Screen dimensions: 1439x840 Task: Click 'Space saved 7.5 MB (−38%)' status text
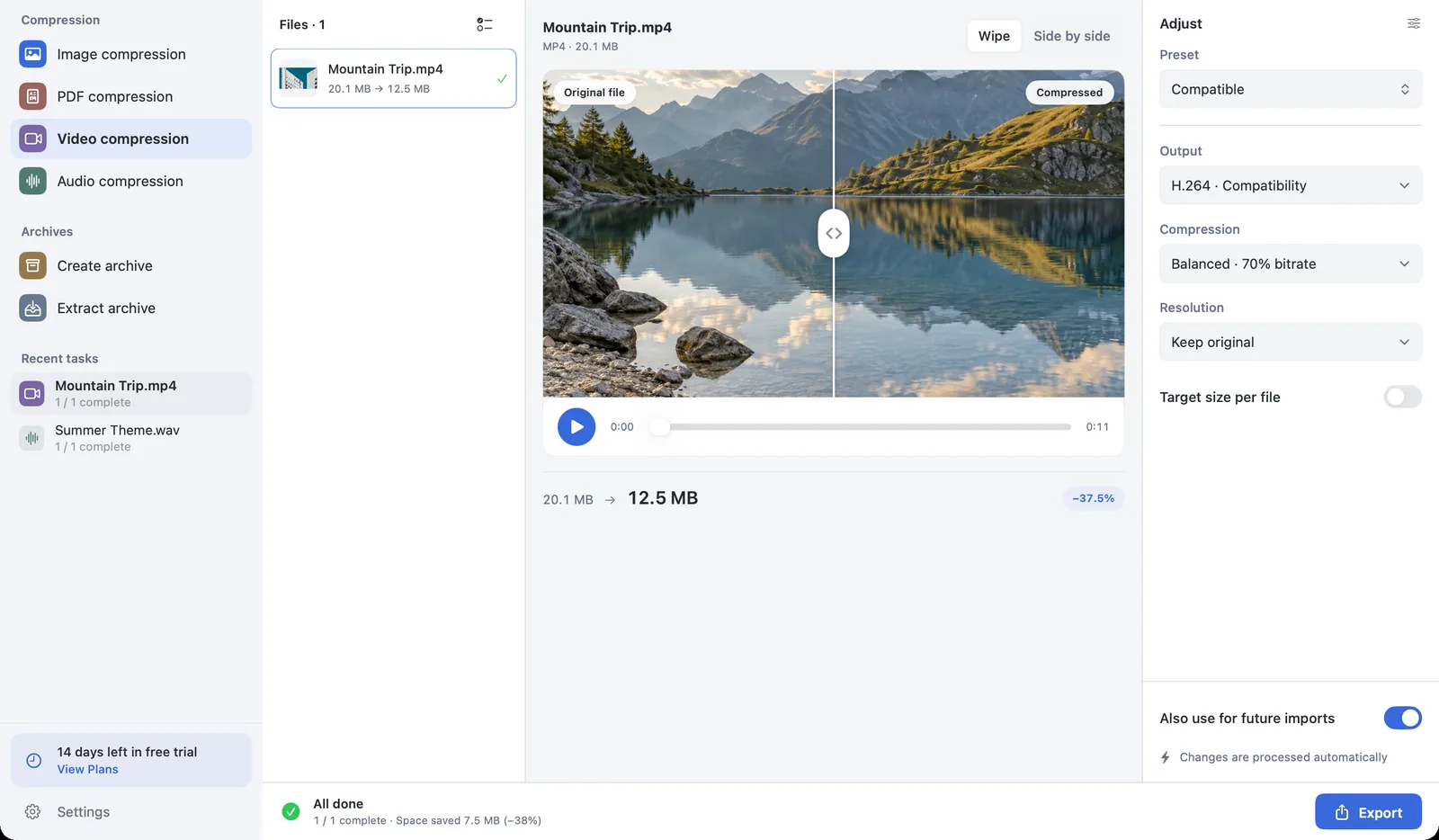click(469, 820)
